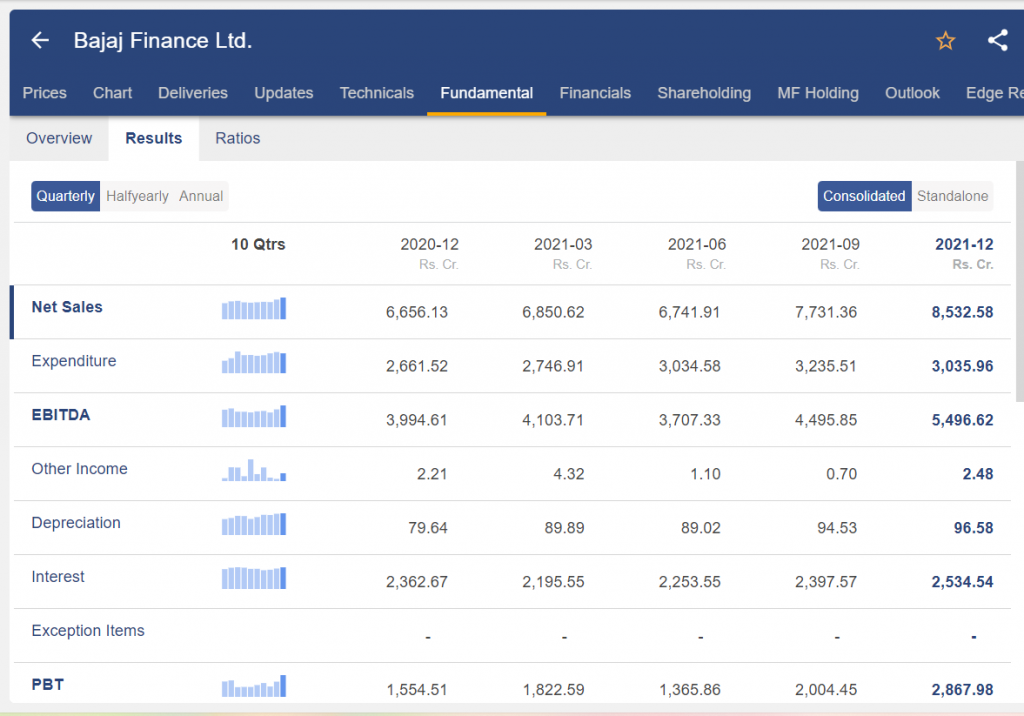
Task: Open the Shareholding tab
Action: click(704, 93)
